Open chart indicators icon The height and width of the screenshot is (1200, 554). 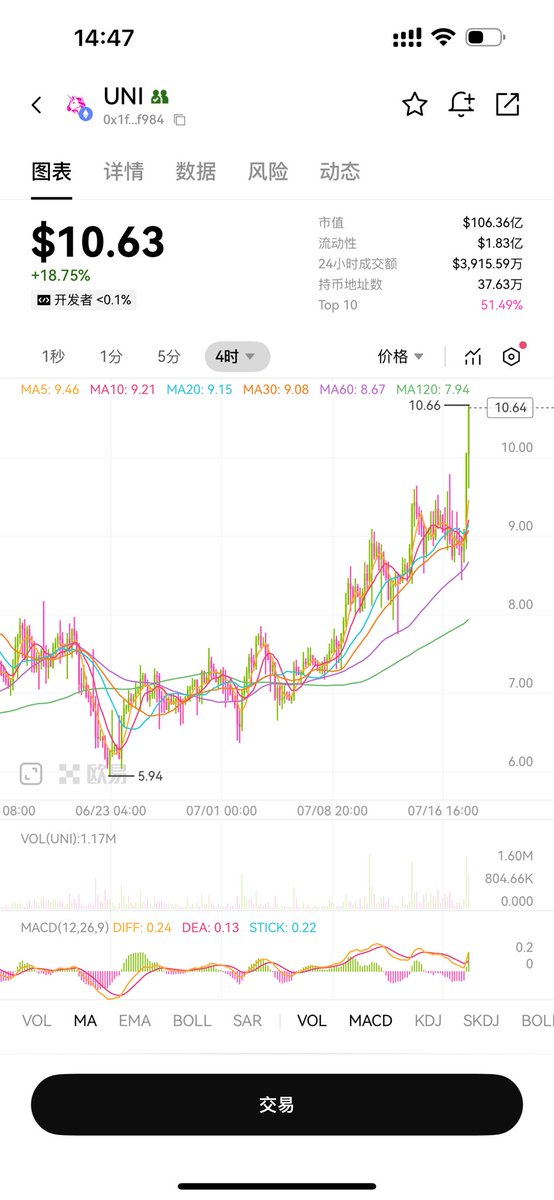click(x=473, y=356)
